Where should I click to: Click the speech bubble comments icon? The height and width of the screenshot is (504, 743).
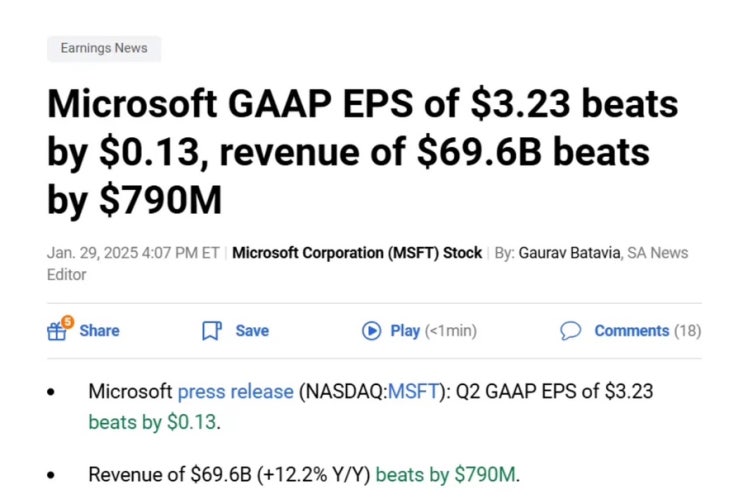pyautogui.click(x=571, y=331)
